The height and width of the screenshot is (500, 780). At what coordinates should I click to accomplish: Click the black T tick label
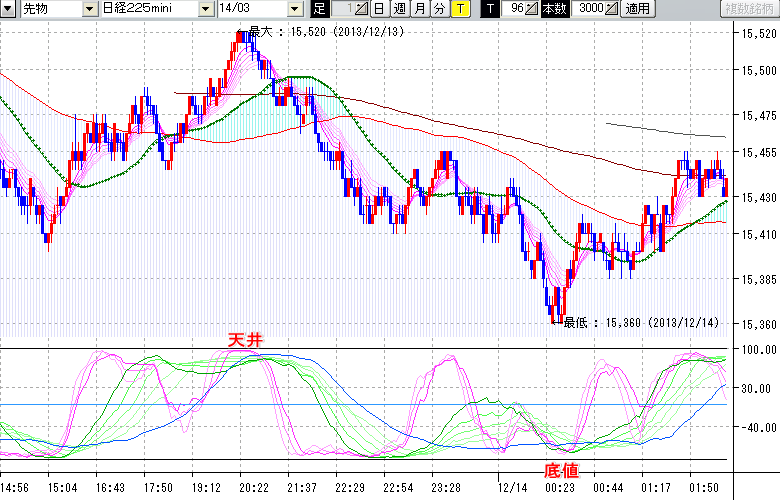coord(489,9)
